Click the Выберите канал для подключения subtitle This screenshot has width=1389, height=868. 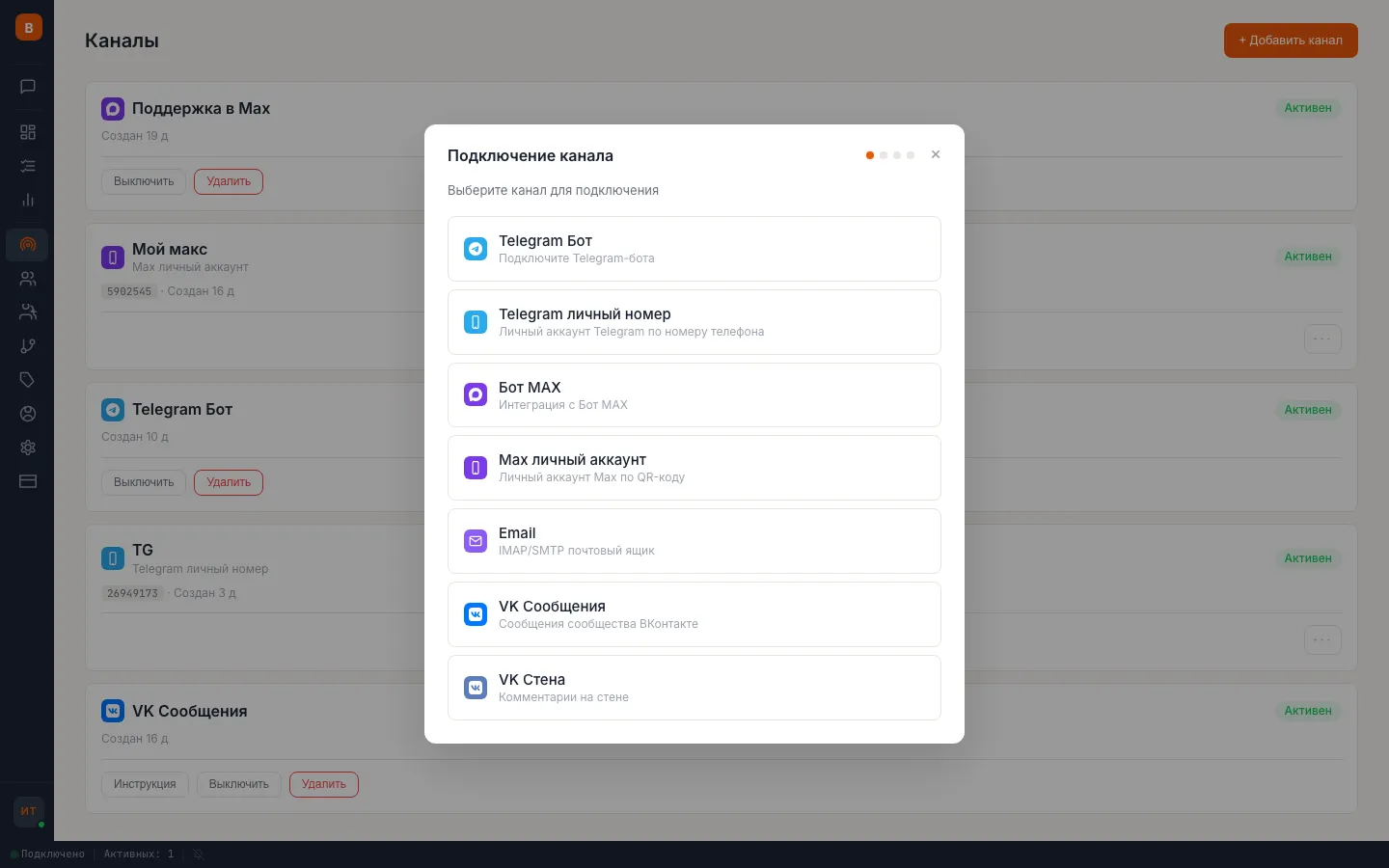(553, 190)
